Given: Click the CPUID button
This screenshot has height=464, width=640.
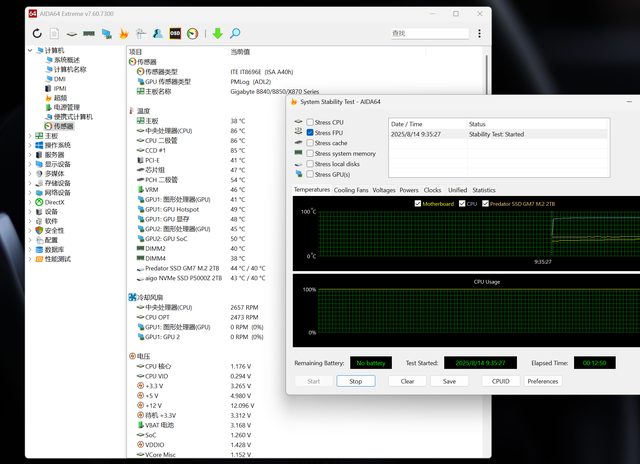Looking at the screenshot, I should pyautogui.click(x=501, y=381).
